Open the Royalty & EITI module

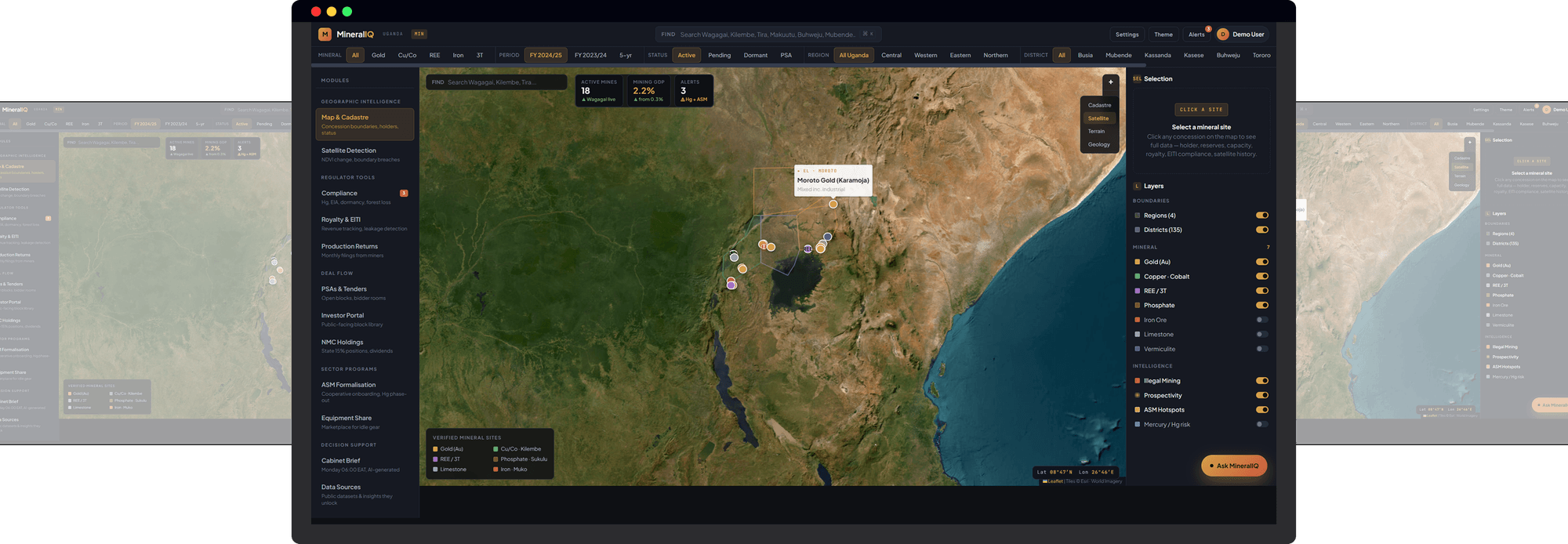pos(365,224)
